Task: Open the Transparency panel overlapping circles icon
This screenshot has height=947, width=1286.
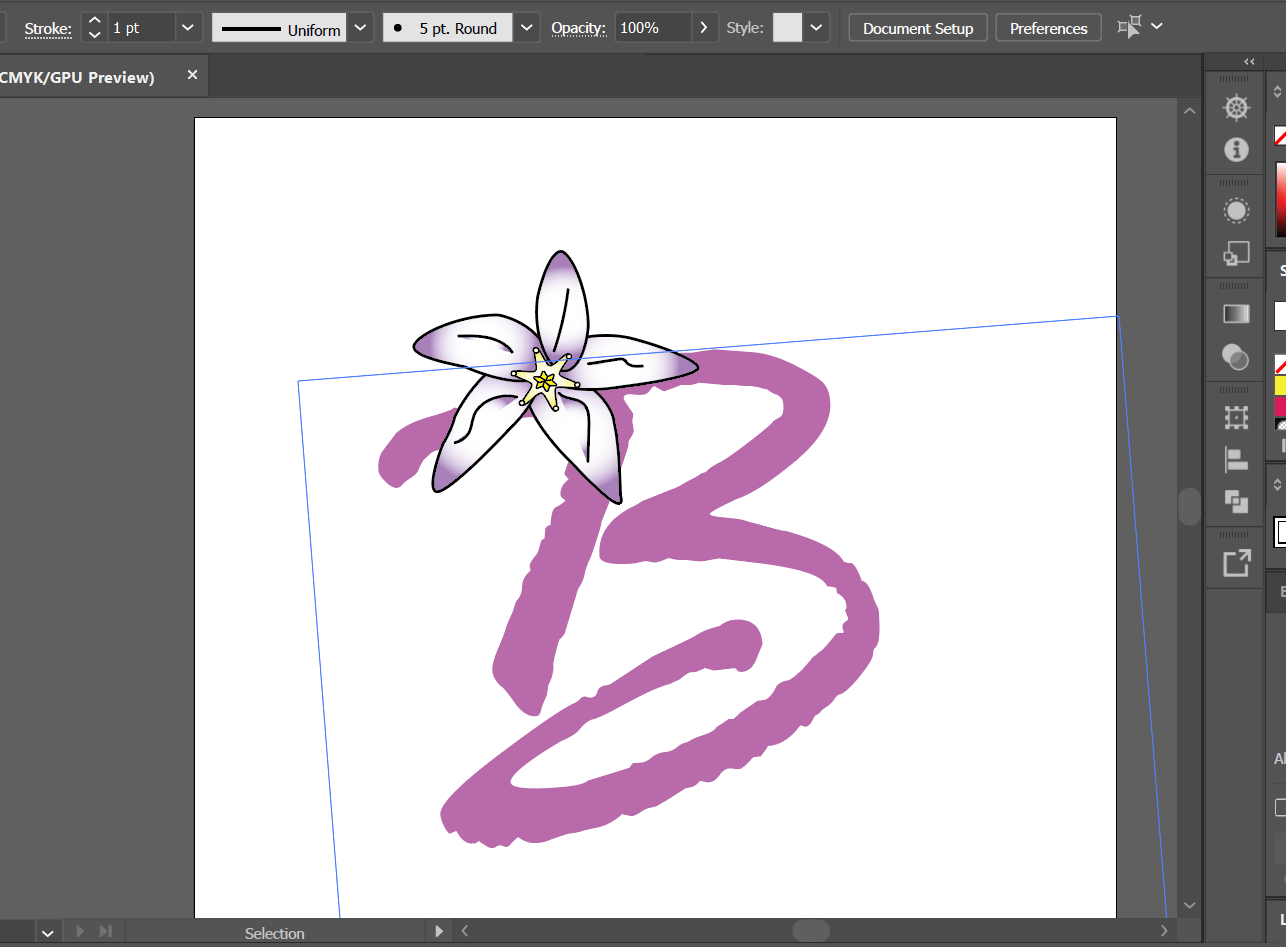Action: (1237, 356)
